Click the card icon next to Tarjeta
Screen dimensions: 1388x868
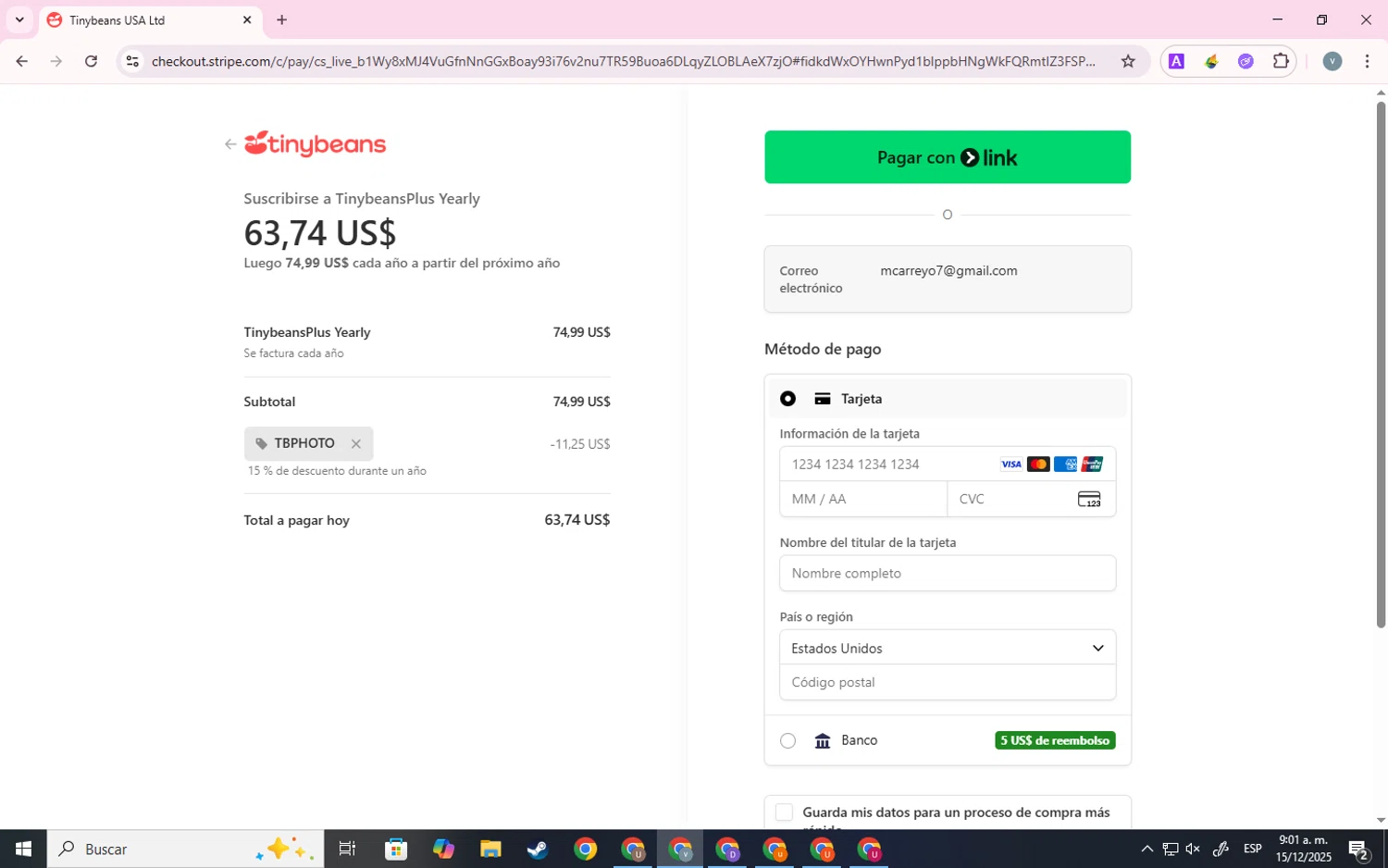(x=822, y=399)
